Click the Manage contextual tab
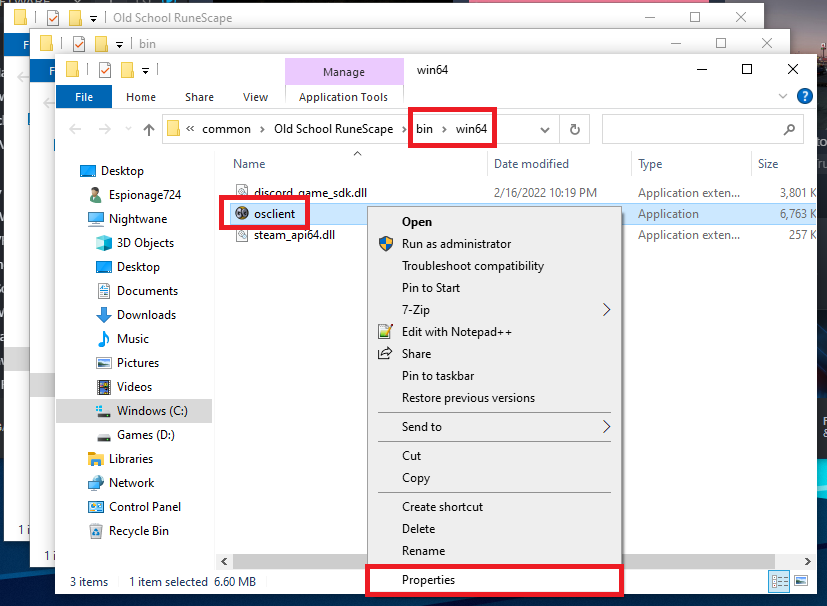The height and width of the screenshot is (606, 827). (344, 72)
